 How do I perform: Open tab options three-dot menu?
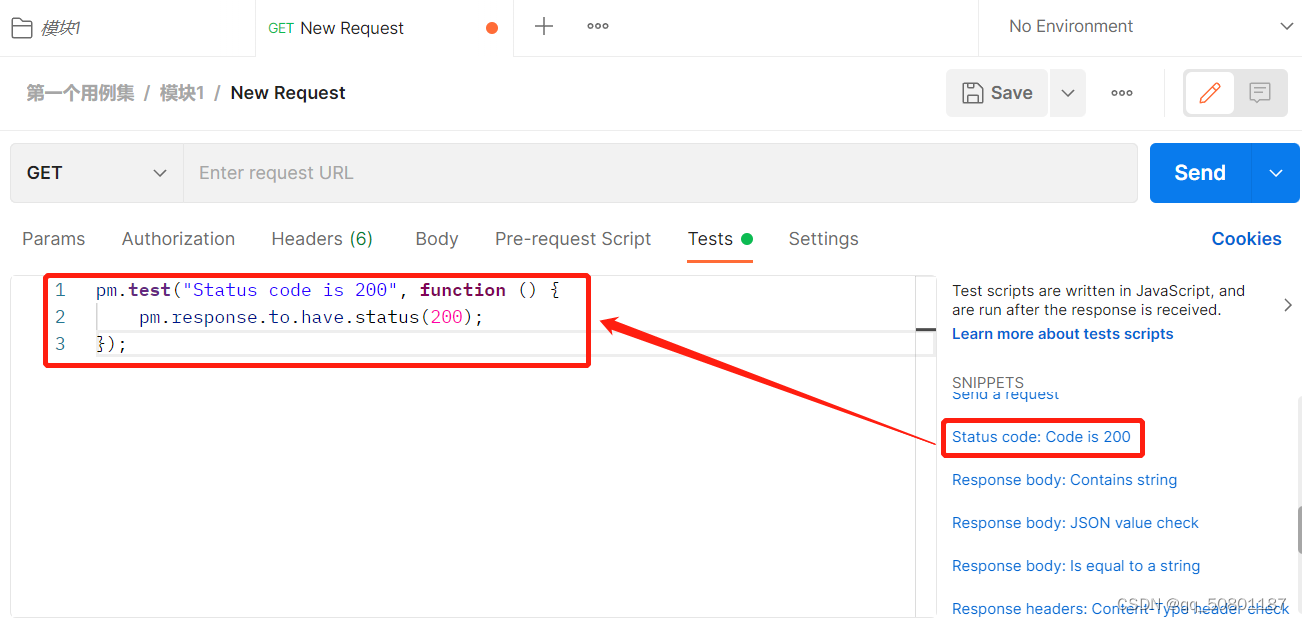point(598,27)
